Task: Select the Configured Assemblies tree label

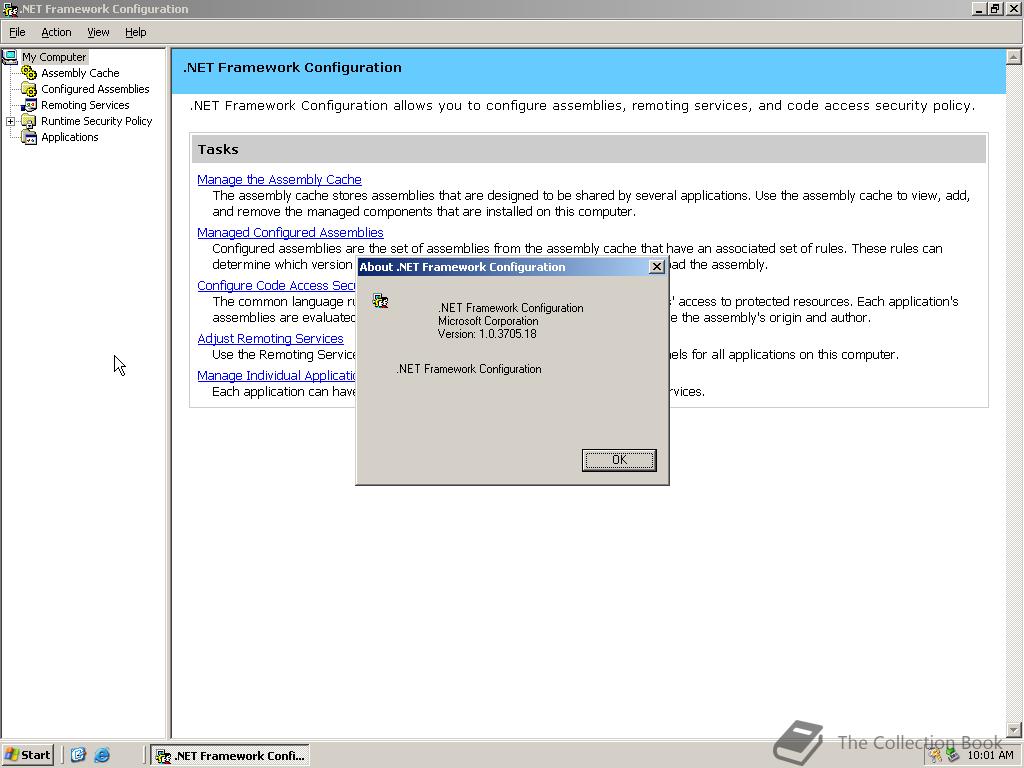Action: [x=95, y=89]
